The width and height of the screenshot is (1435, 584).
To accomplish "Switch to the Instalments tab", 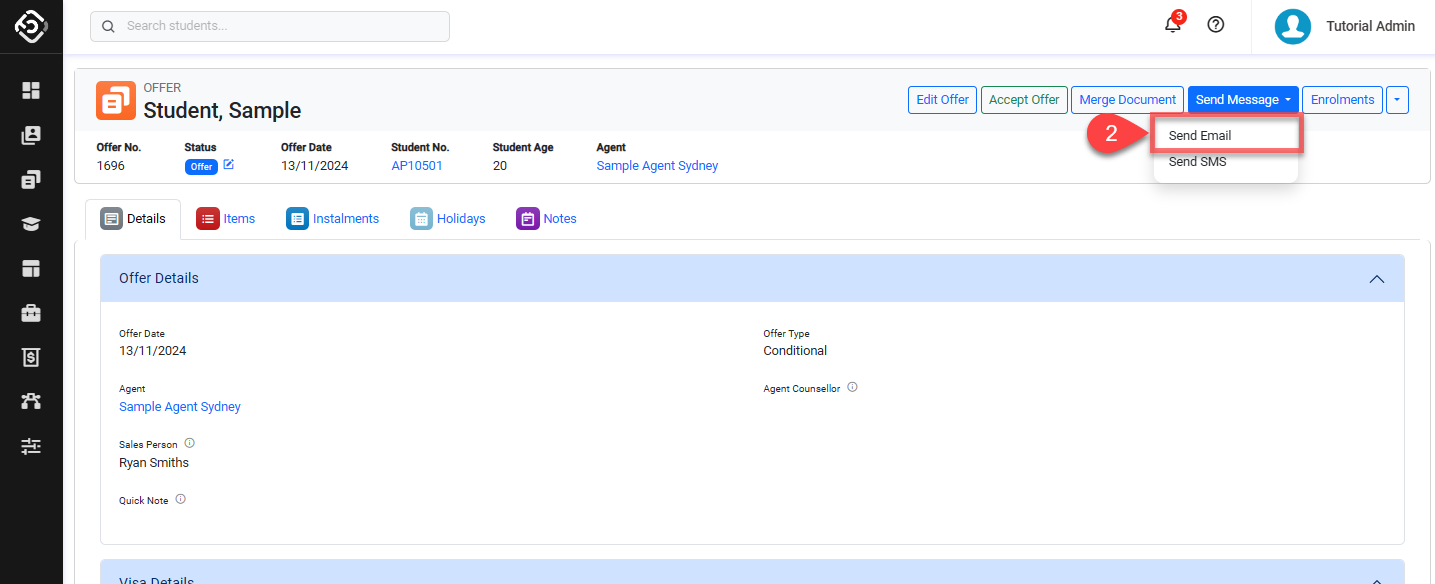I will point(333,219).
